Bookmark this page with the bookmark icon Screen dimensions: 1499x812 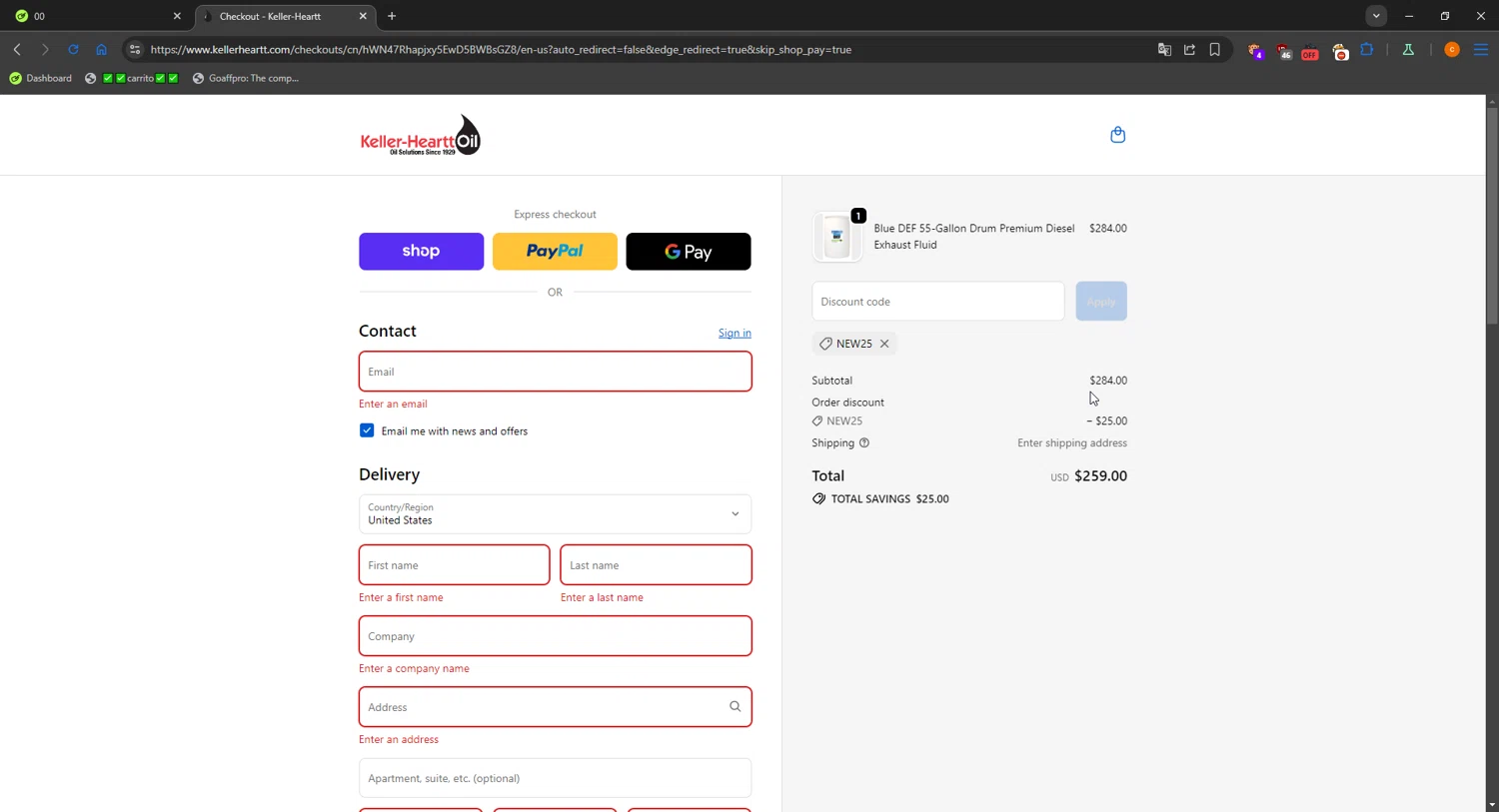[1214, 49]
